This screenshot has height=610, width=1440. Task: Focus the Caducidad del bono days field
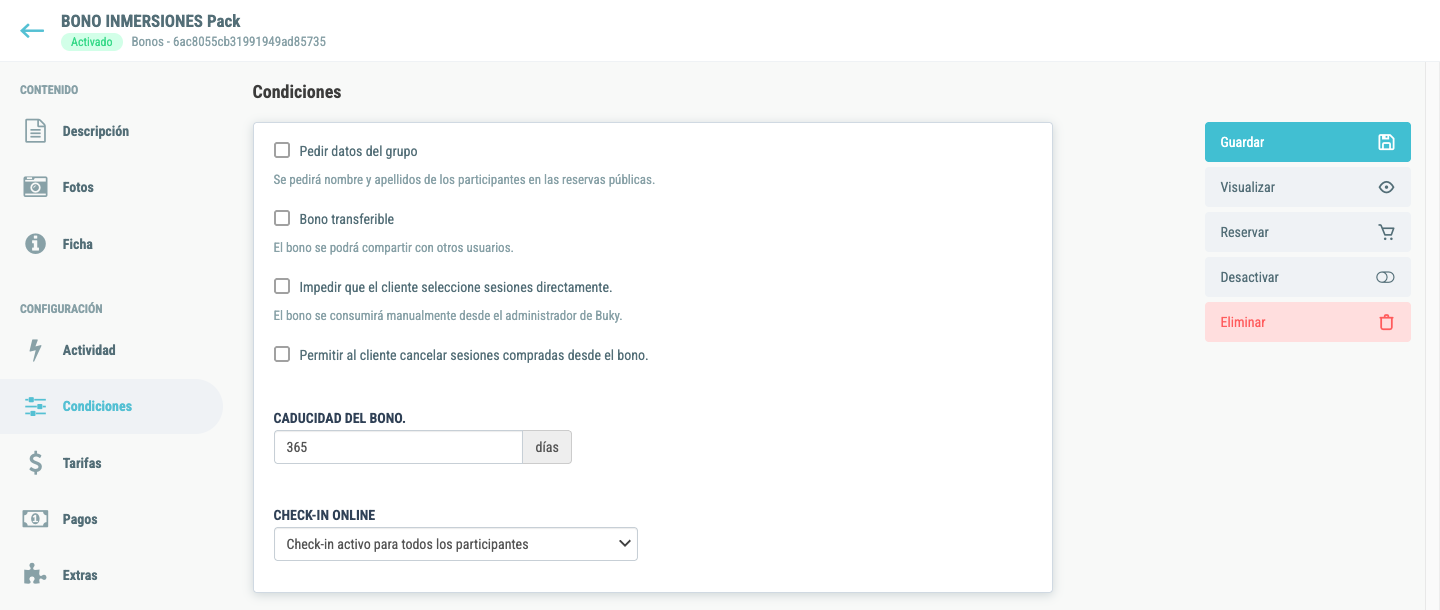398,447
